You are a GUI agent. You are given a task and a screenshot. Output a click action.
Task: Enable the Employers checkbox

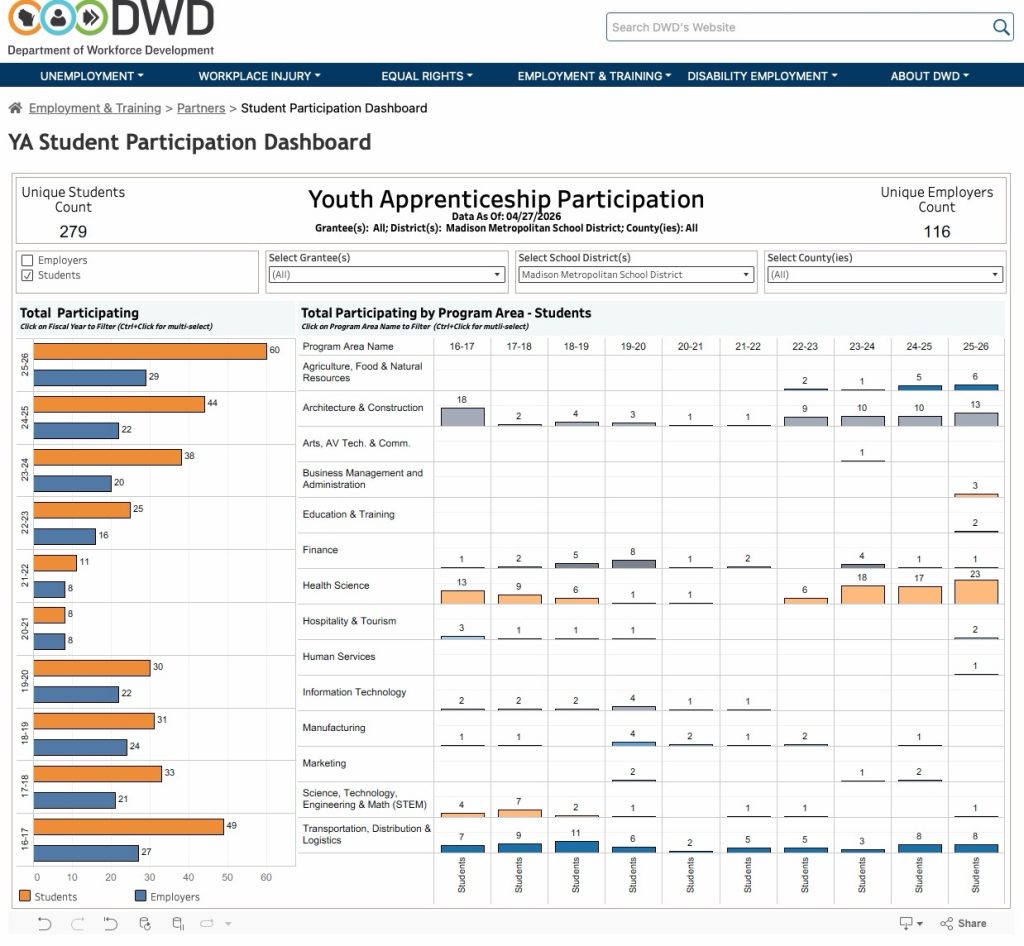(27, 260)
